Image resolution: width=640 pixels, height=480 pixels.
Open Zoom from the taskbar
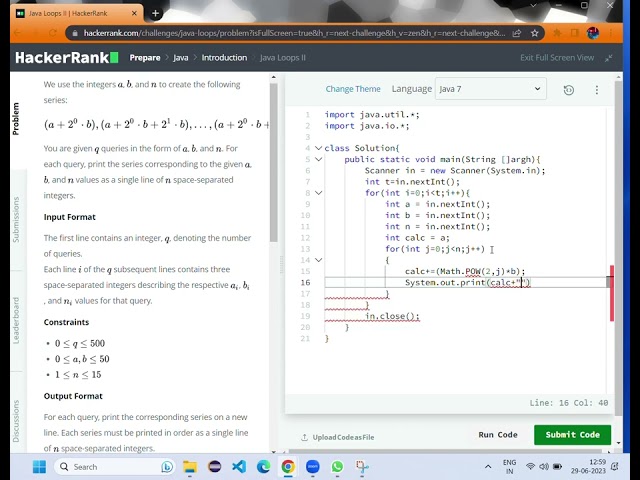[x=313, y=467]
